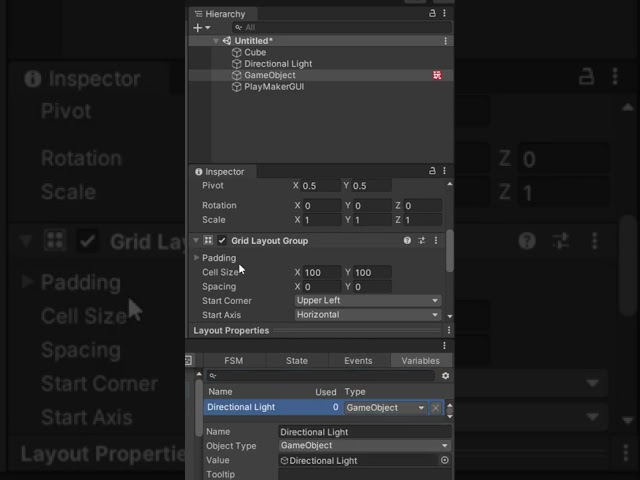Click the Inspector vertical scrollbar thumb

[449, 251]
